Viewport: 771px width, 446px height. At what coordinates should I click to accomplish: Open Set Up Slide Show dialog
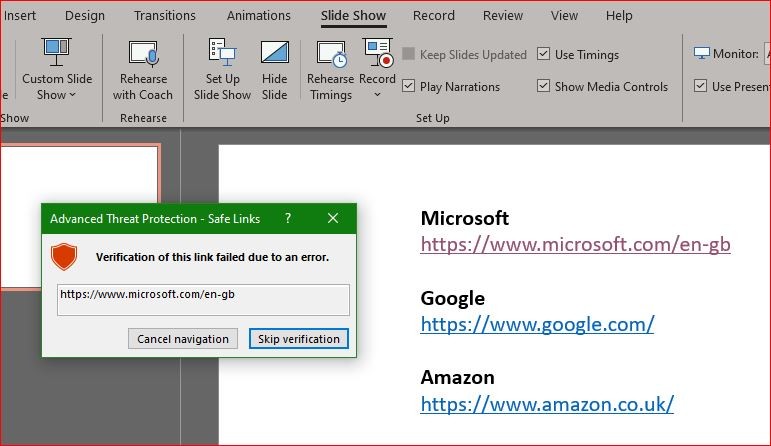coord(222,69)
